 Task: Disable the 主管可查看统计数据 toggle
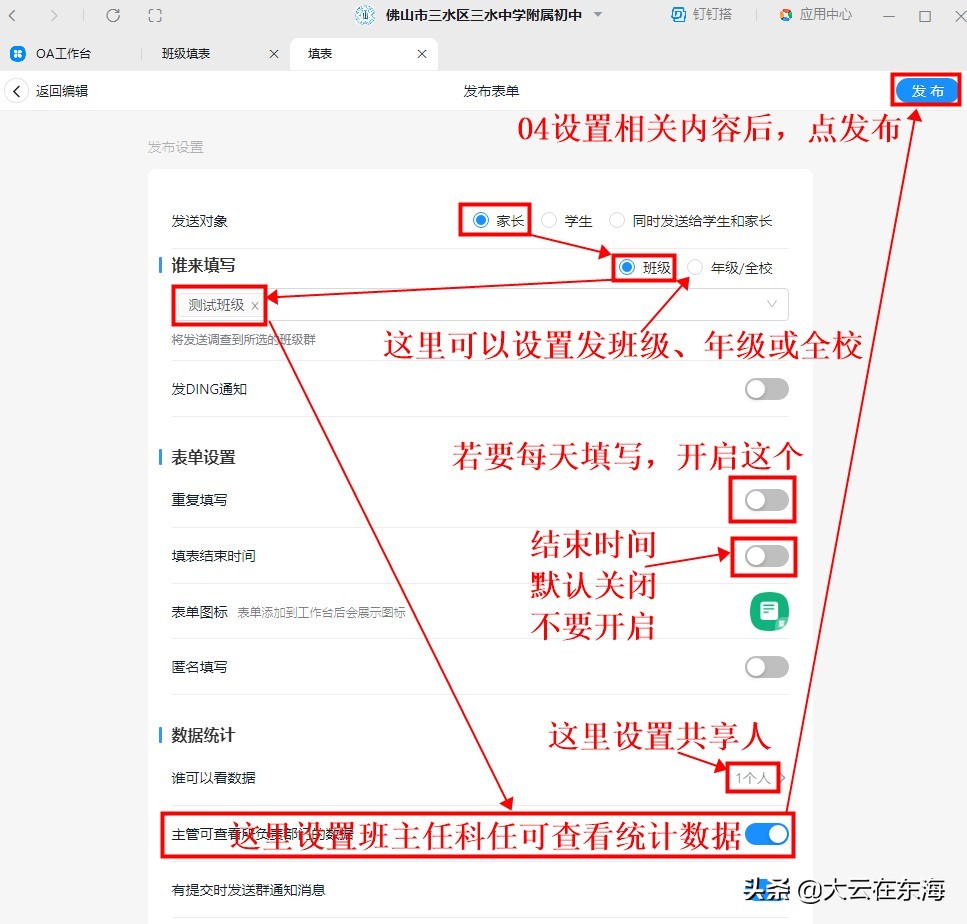click(766, 833)
